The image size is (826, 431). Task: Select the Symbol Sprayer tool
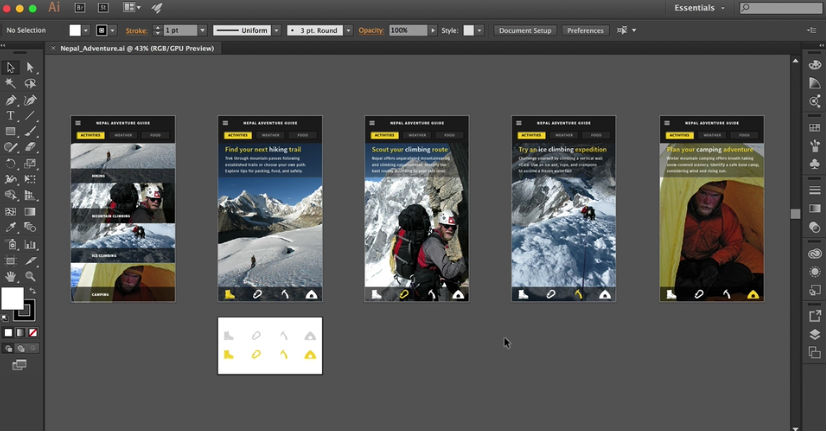click(11, 244)
